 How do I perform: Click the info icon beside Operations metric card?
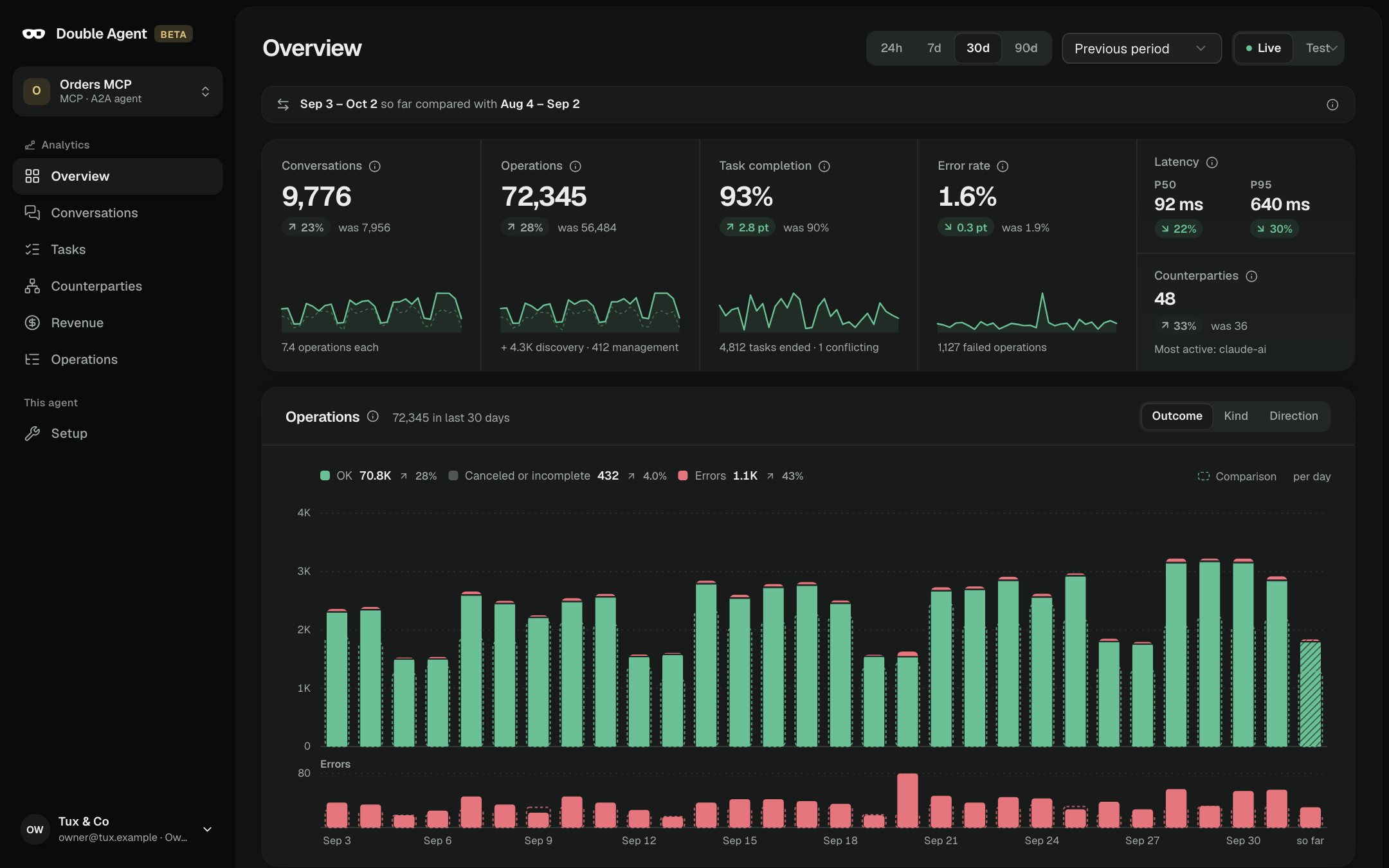tap(576, 167)
